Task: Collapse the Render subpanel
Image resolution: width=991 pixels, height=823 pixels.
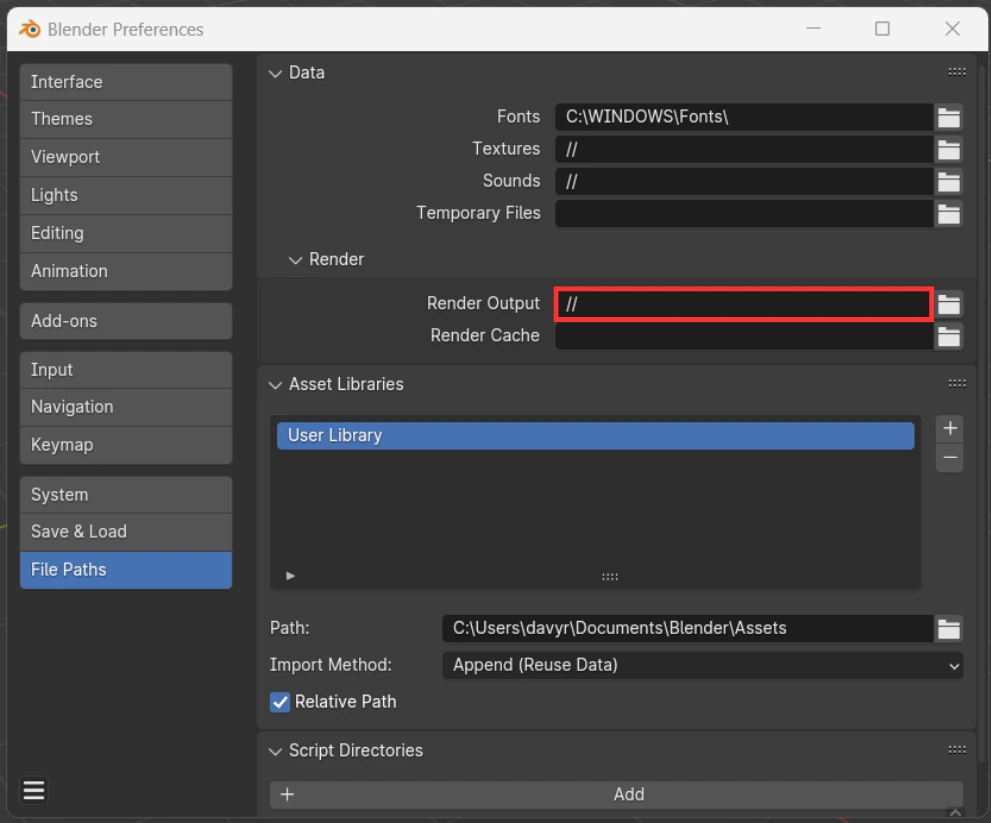Action: click(295, 260)
